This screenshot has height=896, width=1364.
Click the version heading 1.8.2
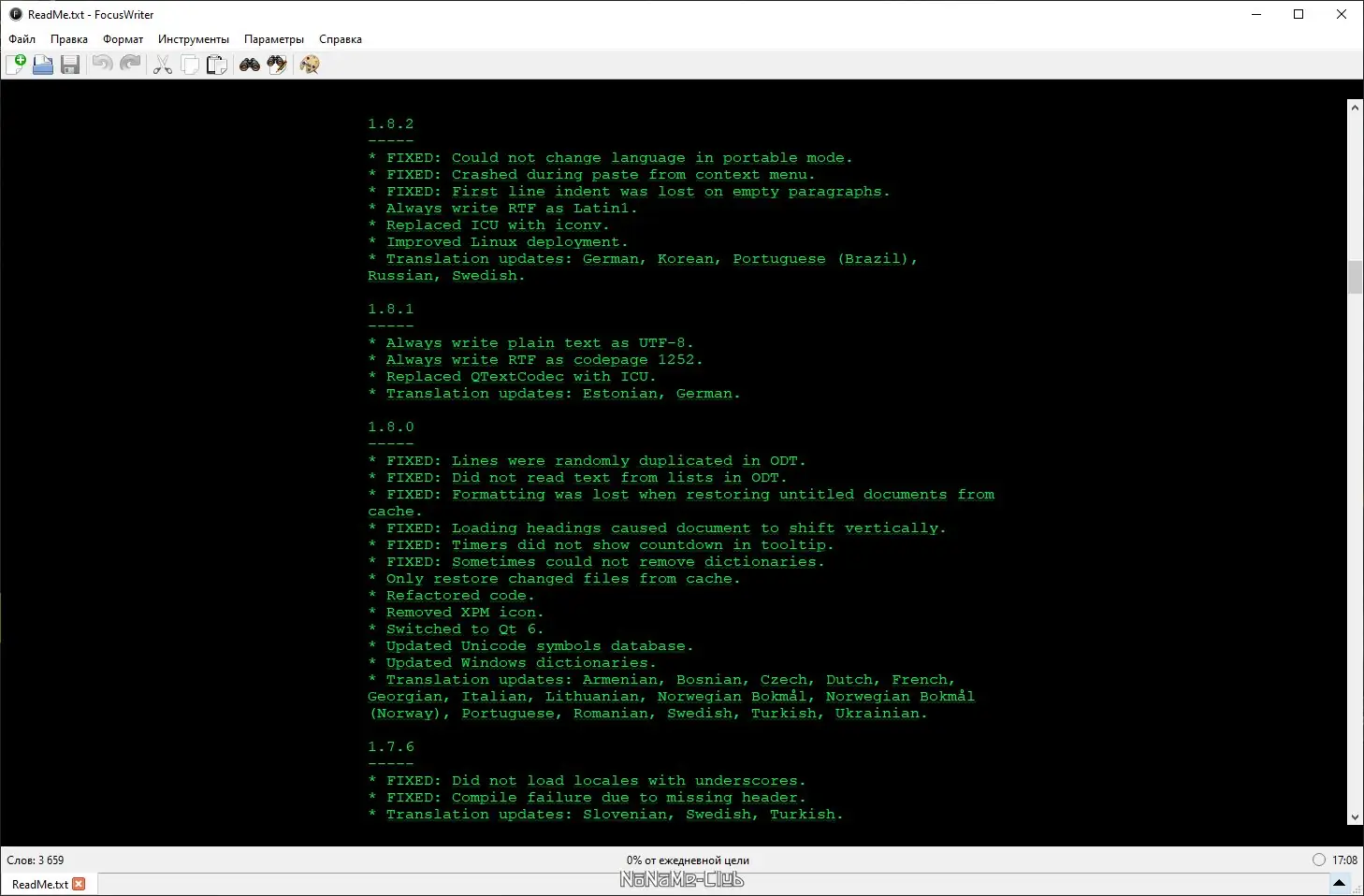click(x=391, y=124)
